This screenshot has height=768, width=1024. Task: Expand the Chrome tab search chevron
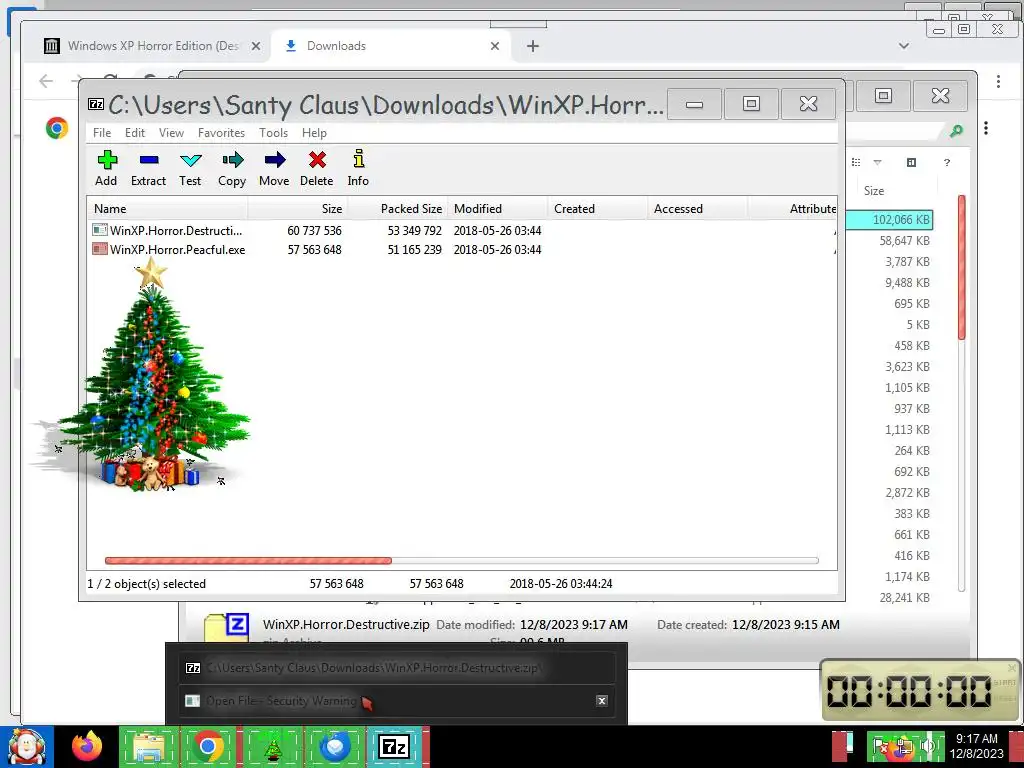point(904,46)
